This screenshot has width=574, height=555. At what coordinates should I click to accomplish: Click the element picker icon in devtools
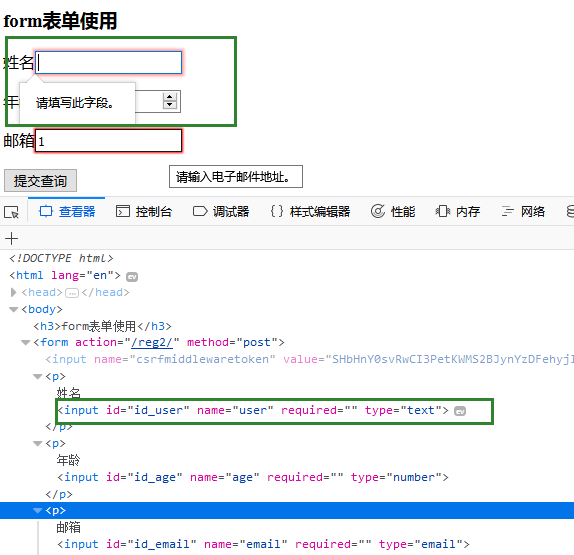(11, 212)
